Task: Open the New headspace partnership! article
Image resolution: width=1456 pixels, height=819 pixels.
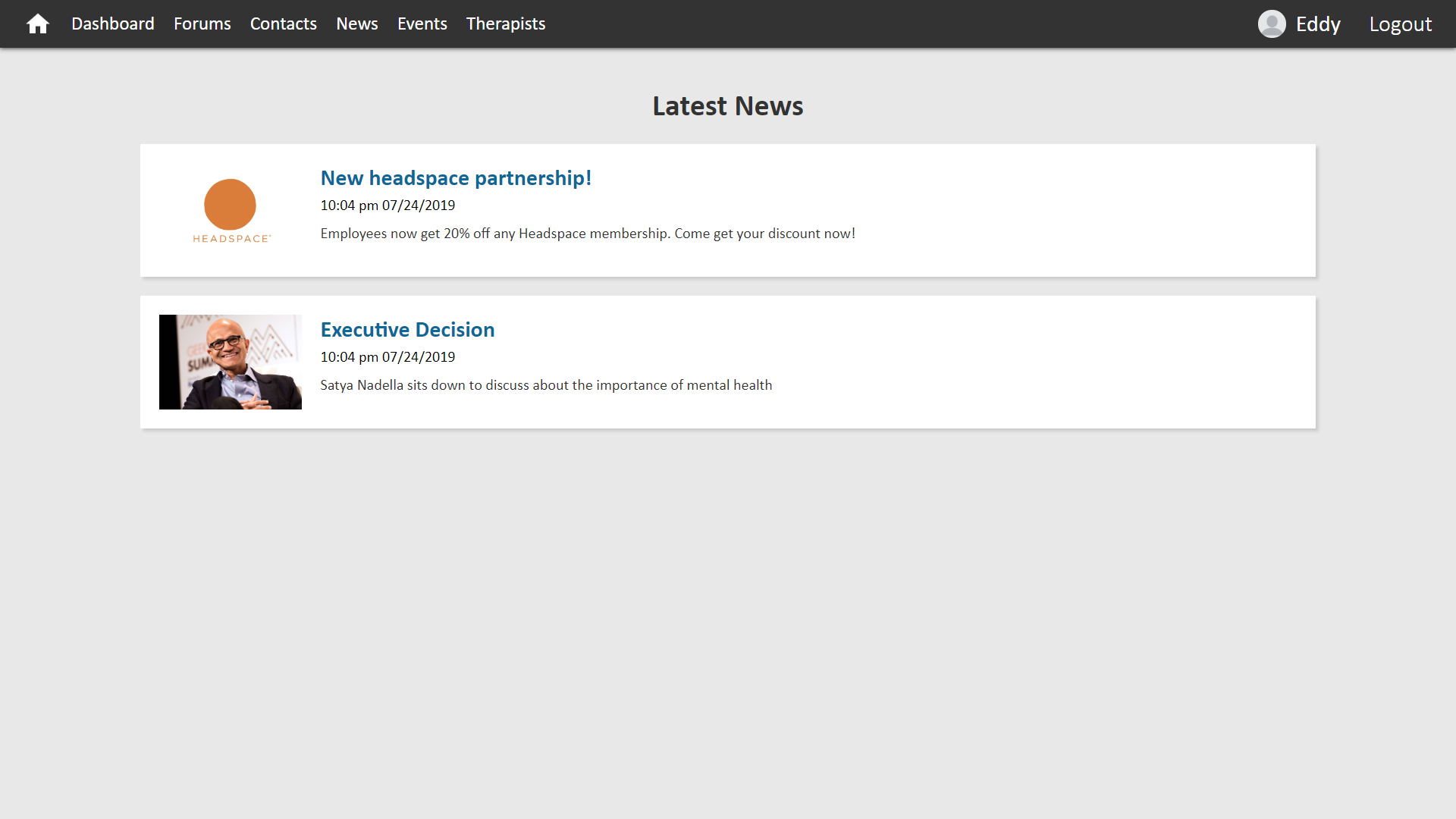Action: pos(455,178)
